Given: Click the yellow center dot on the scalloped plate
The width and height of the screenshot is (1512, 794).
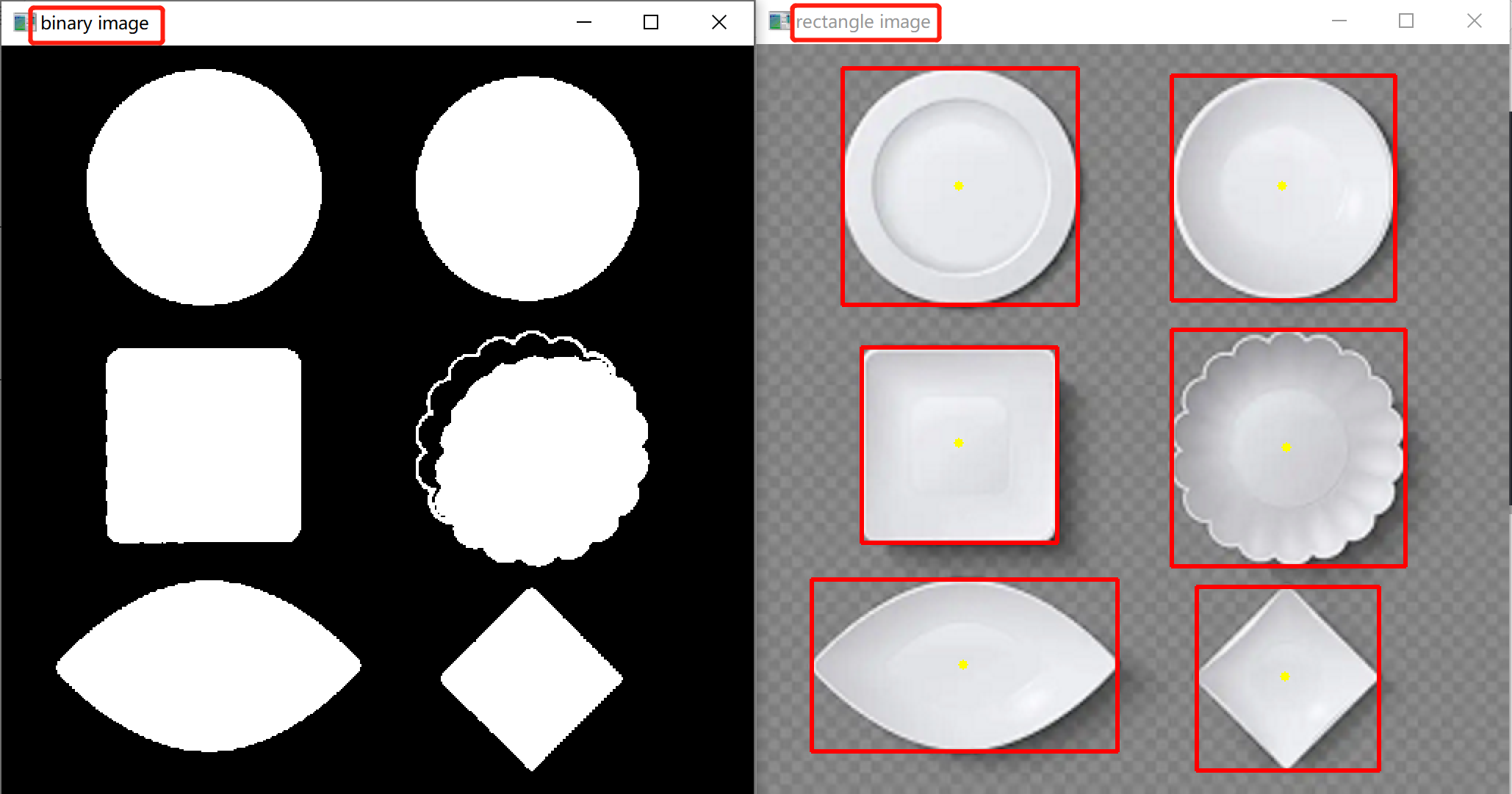Looking at the screenshot, I should (x=1286, y=447).
